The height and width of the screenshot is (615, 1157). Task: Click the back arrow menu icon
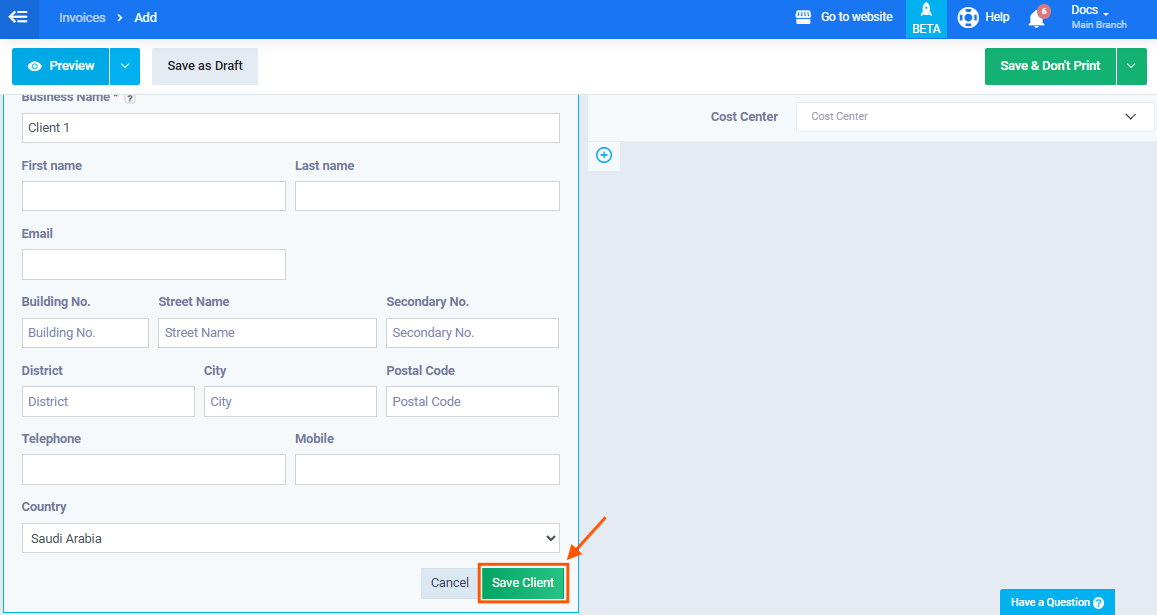pyautogui.click(x=18, y=17)
